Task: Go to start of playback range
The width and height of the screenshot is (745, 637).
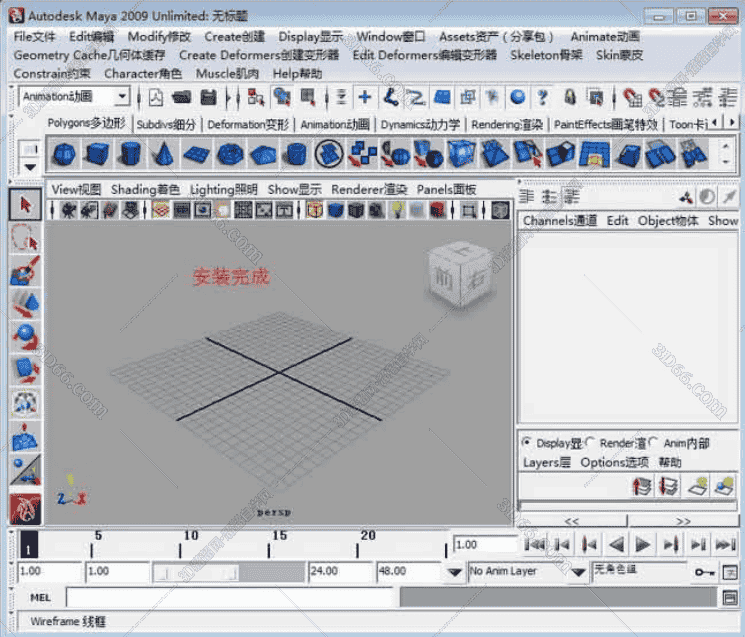Action: pos(535,544)
